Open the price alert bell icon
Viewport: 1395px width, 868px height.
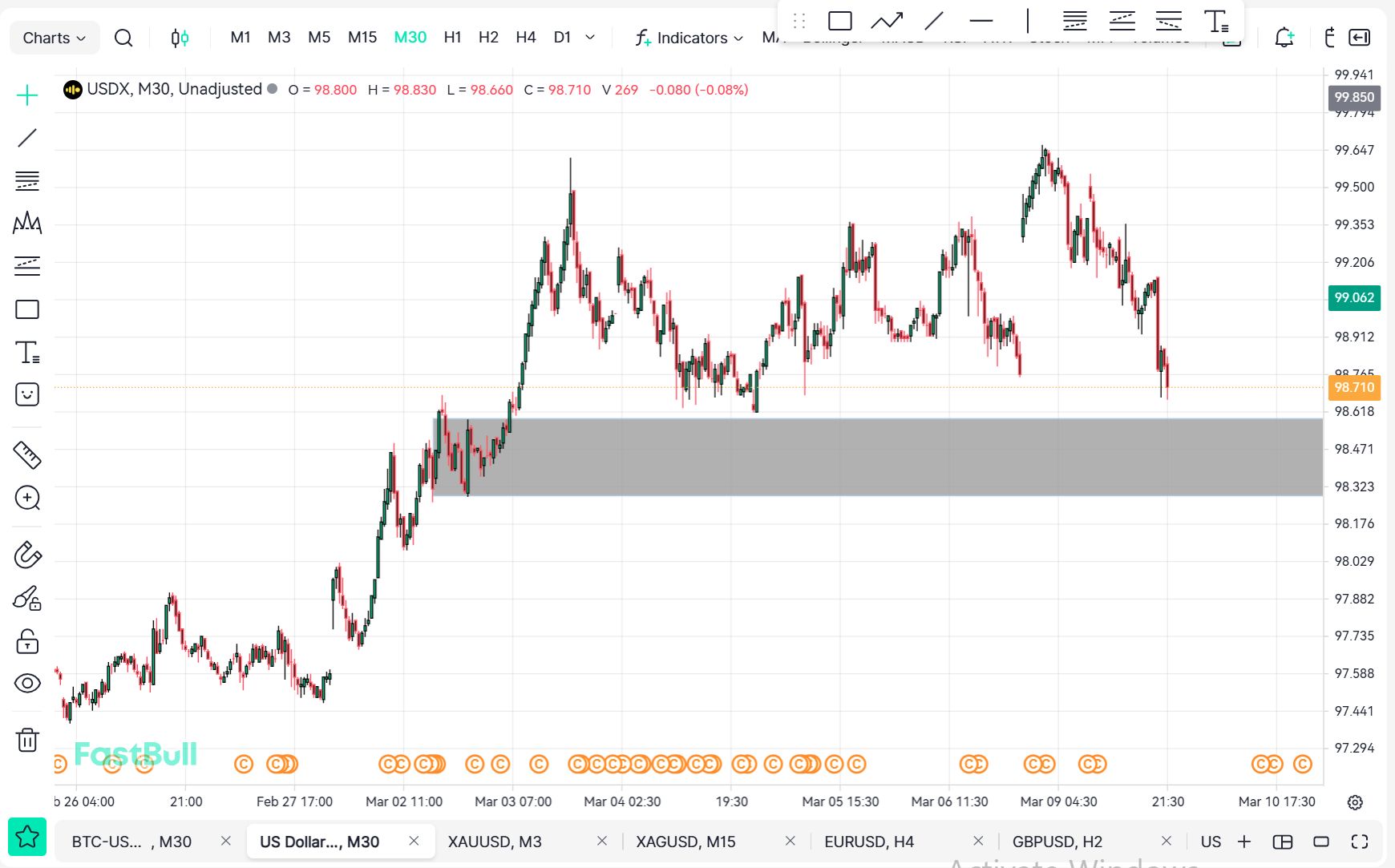1284,38
